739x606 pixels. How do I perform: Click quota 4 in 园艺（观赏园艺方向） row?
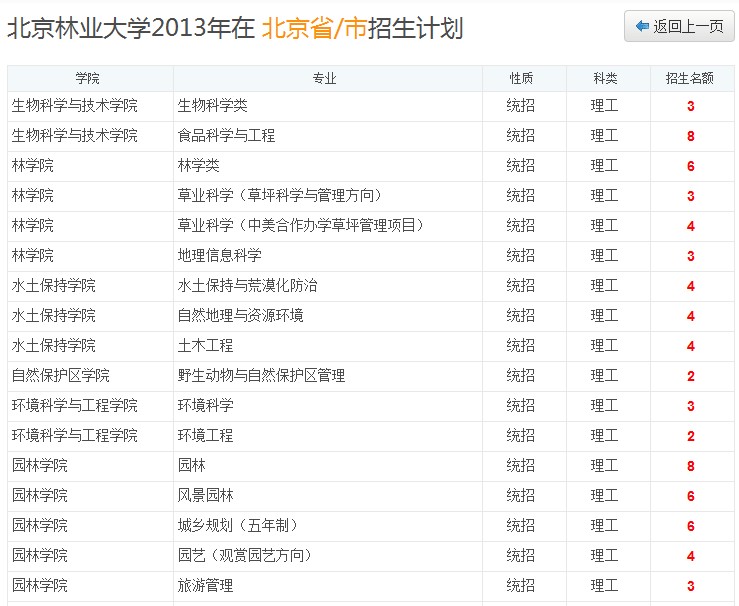click(x=690, y=556)
